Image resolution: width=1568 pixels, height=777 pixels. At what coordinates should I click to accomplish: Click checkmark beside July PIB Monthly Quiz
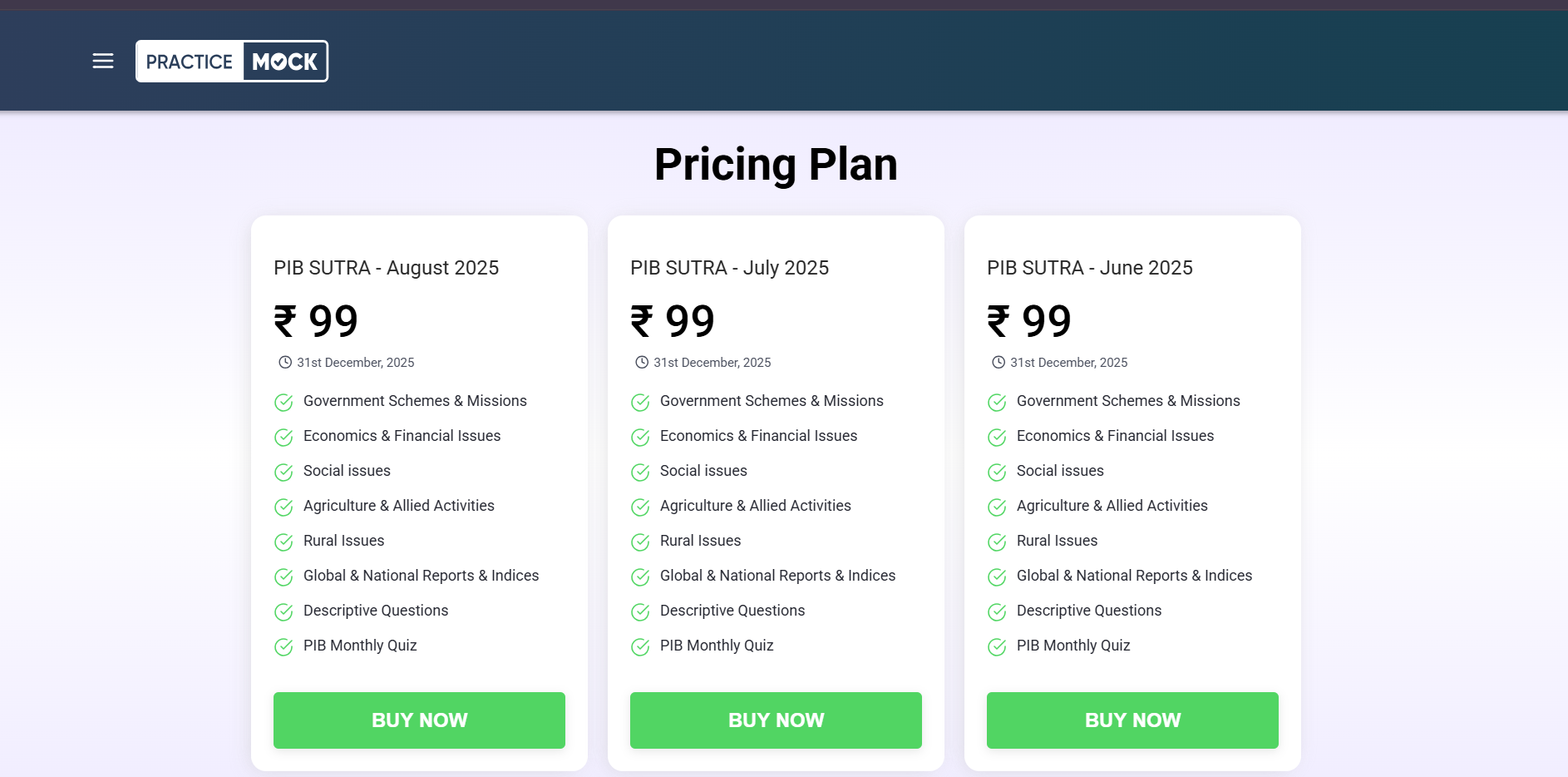click(x=640, y=647)
